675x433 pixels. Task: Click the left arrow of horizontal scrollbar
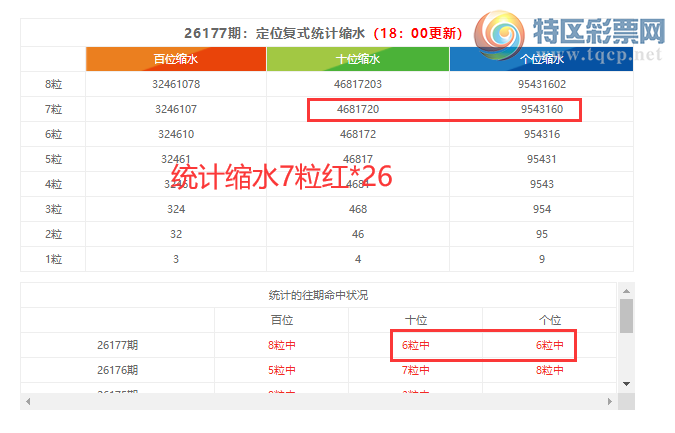28,402
